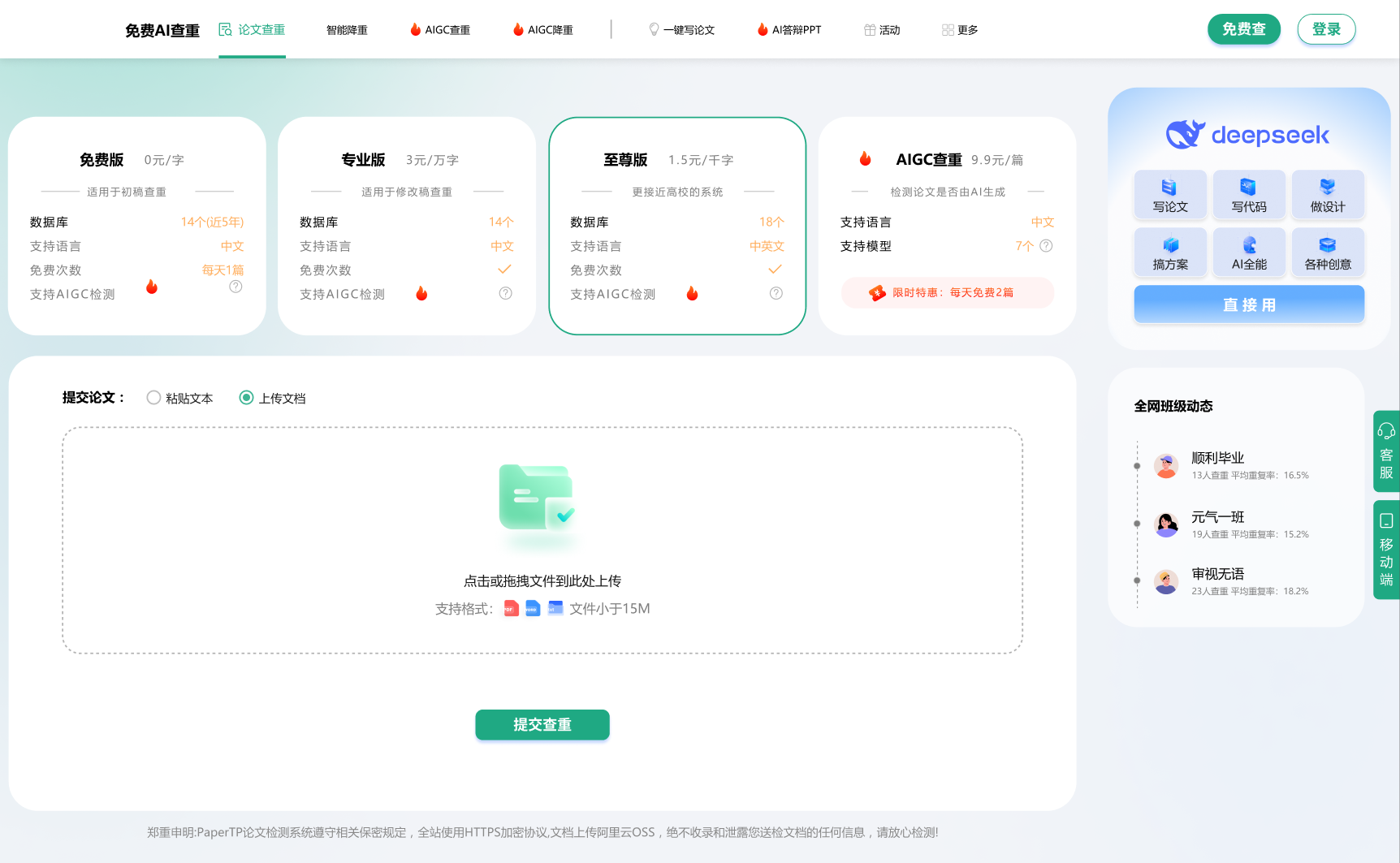1400x863 pixels.
Task: Open the AI全能 tool icon
Action: tap(1248, 252)
